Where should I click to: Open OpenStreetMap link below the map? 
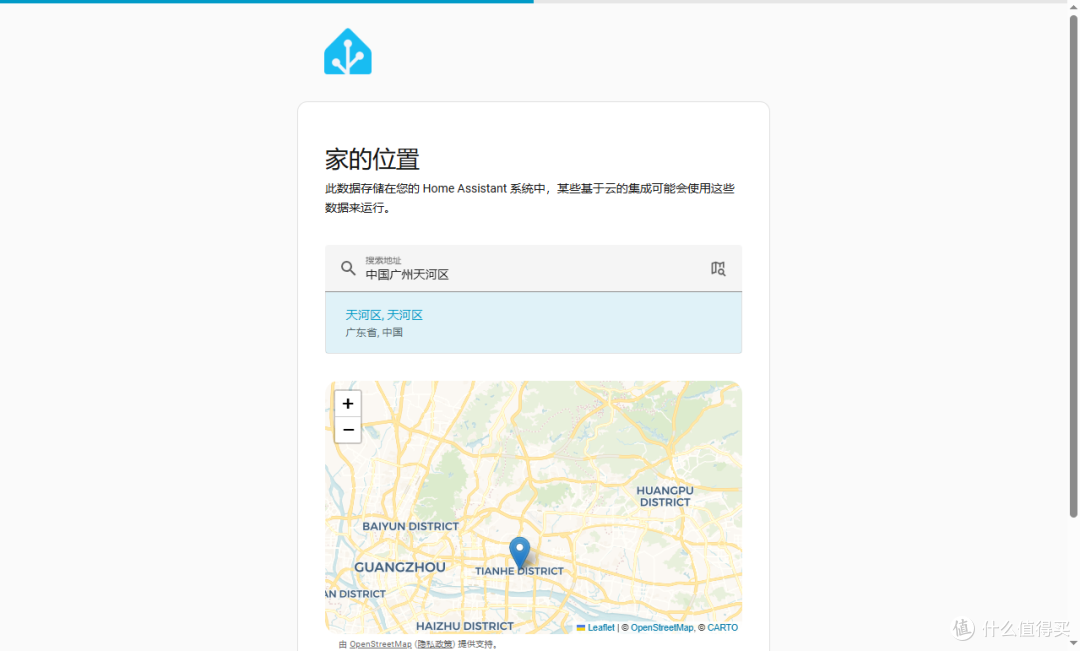[380, 644]
